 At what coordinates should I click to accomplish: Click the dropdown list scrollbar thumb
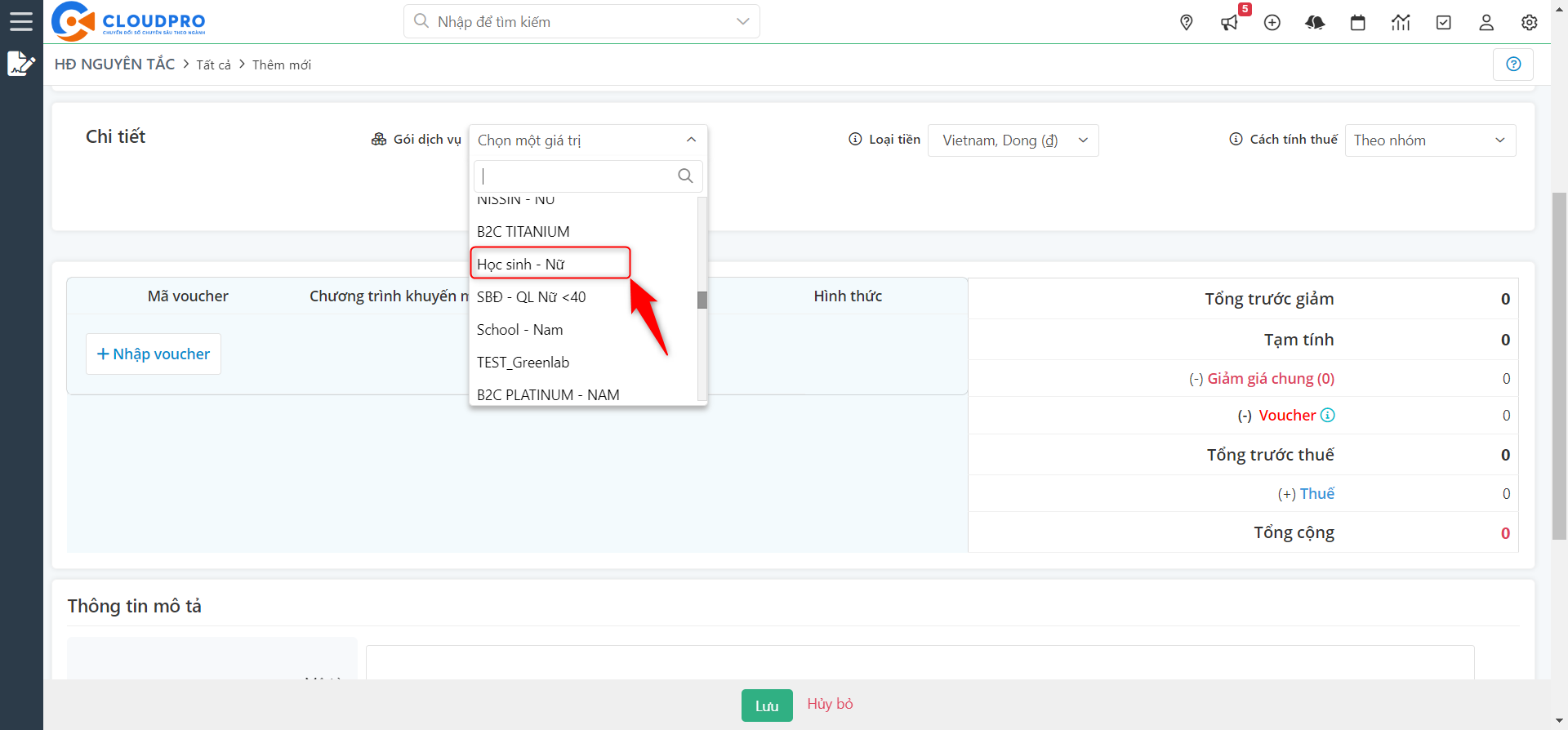click(702, 300)
